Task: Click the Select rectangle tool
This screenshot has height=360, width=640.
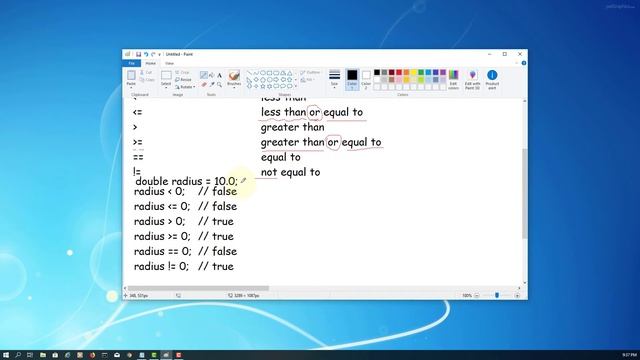Action: [x=166, y=75]
